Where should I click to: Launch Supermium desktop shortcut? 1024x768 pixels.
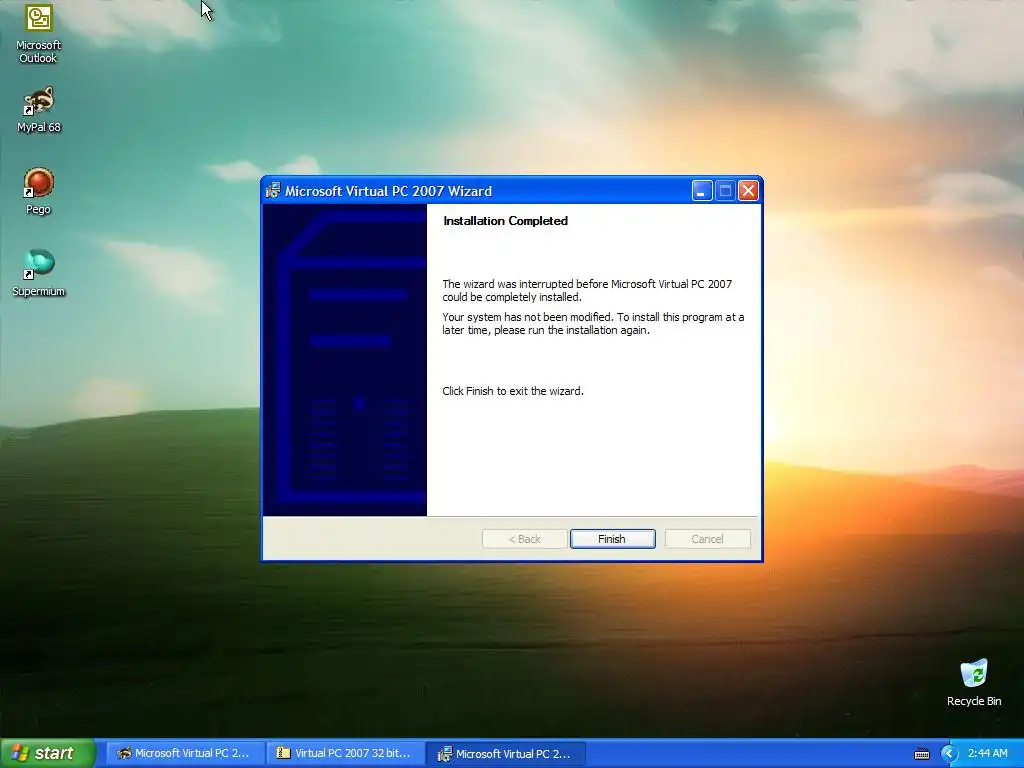pyautogui.click(x=39, y=273)
